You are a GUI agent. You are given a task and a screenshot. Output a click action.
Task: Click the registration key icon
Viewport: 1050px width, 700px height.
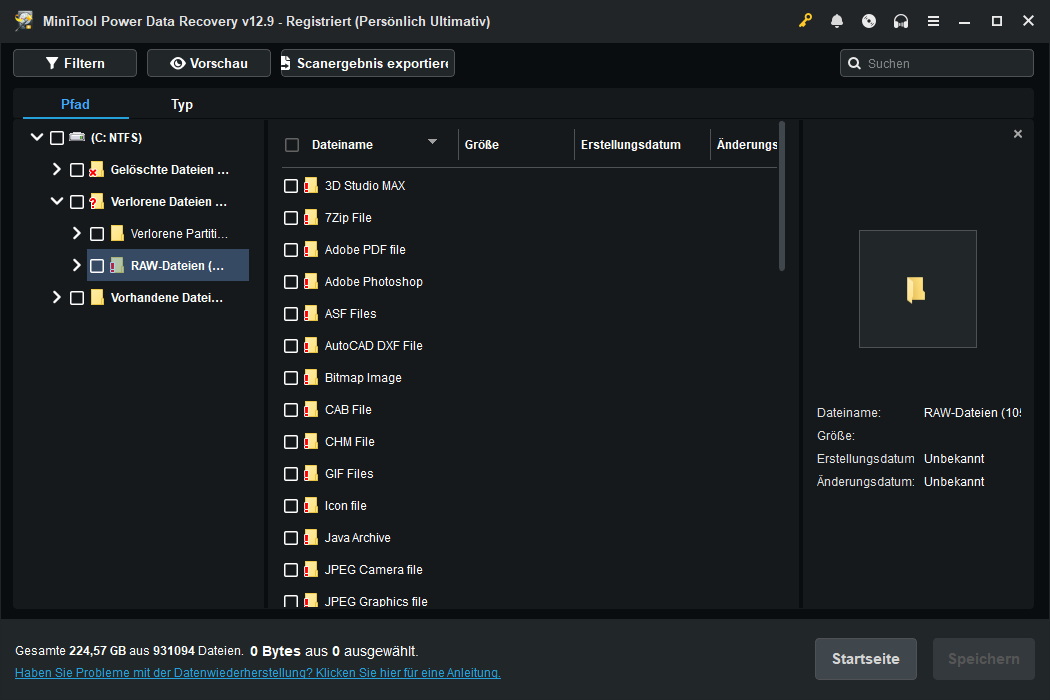[x=805, y=21]
